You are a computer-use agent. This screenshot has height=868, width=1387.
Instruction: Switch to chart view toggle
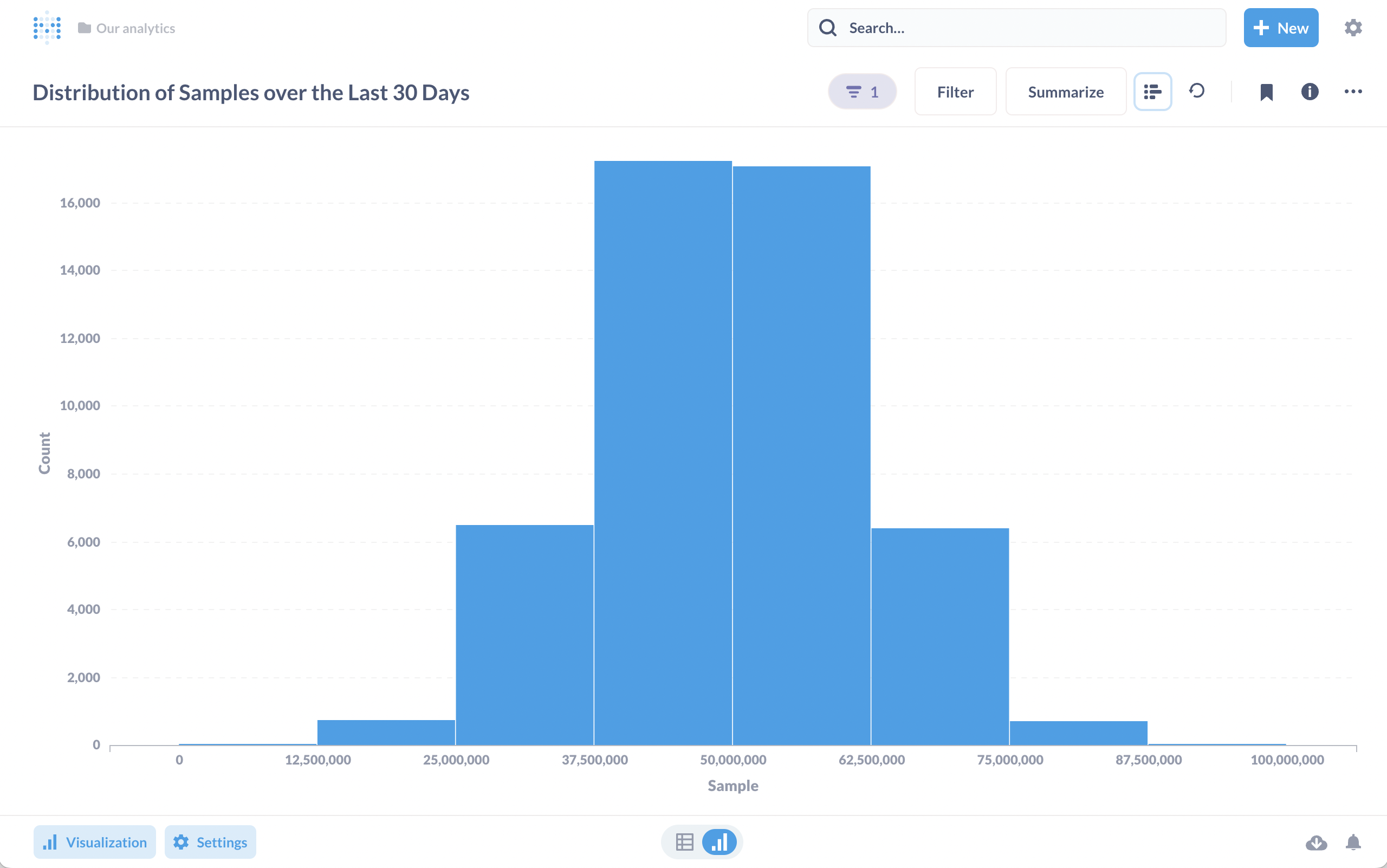[x=720, y=842]
